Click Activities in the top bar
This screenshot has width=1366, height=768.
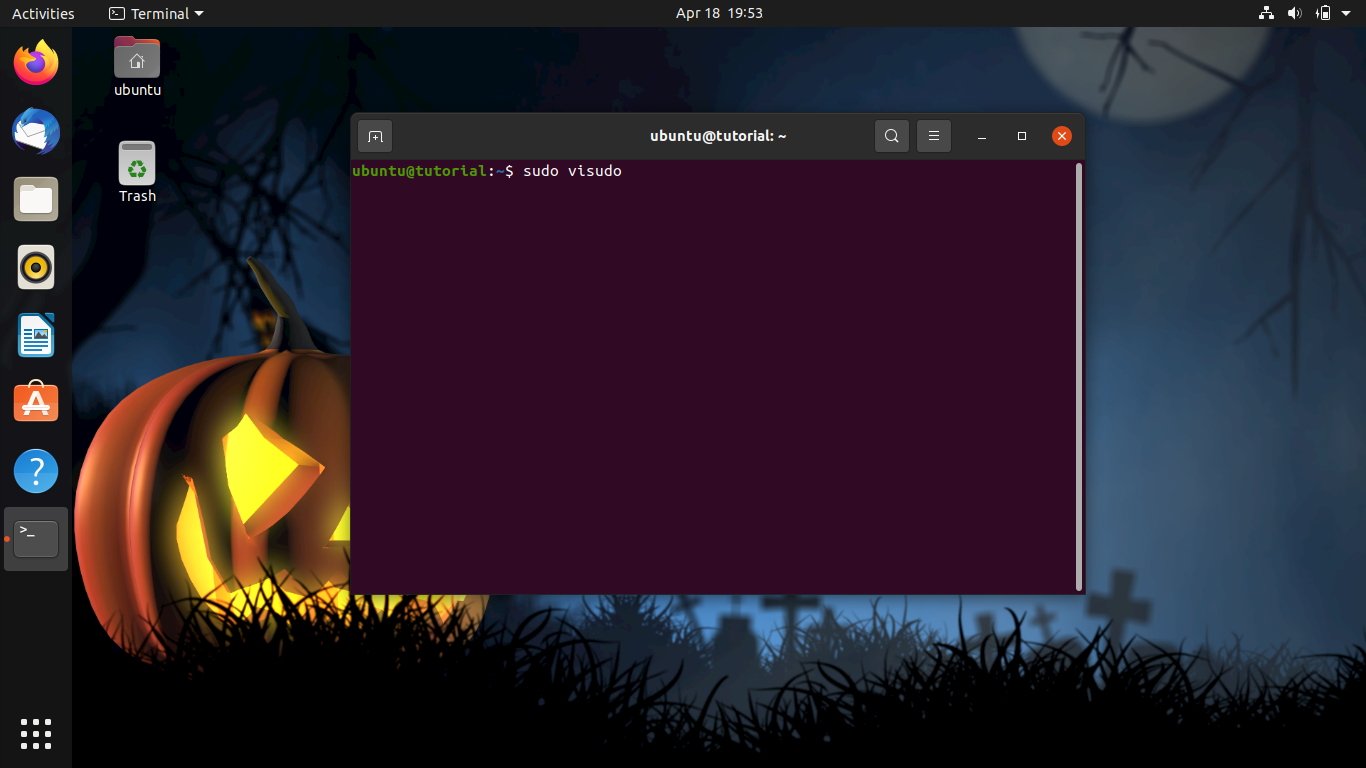(43, 13)
